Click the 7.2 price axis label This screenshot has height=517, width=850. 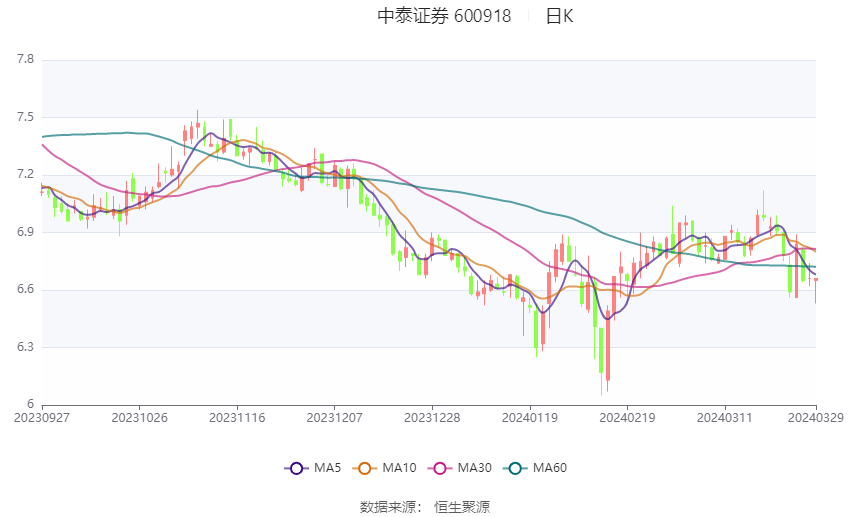point(25,175)
